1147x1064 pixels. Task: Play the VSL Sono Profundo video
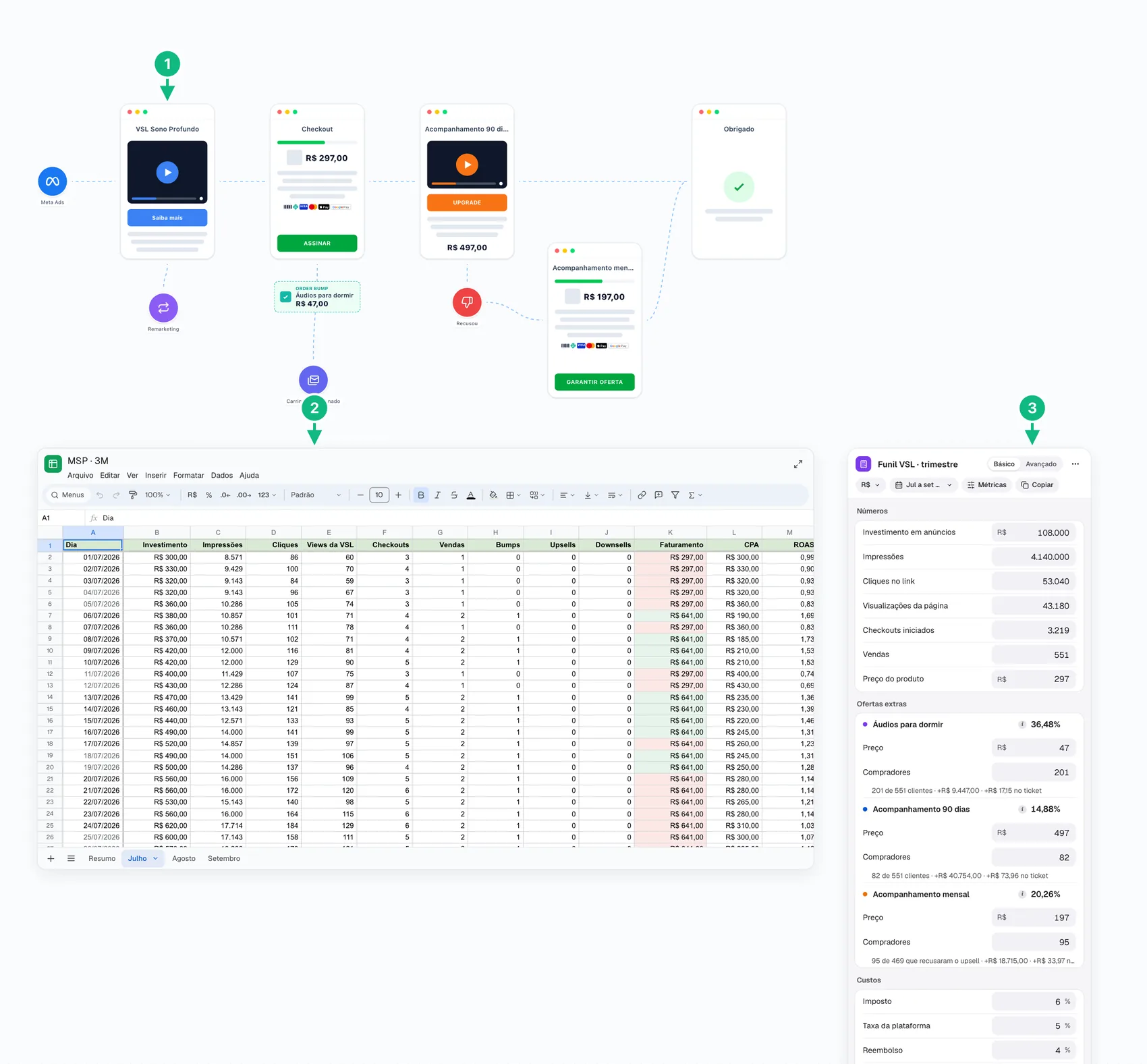coord(167,172)
